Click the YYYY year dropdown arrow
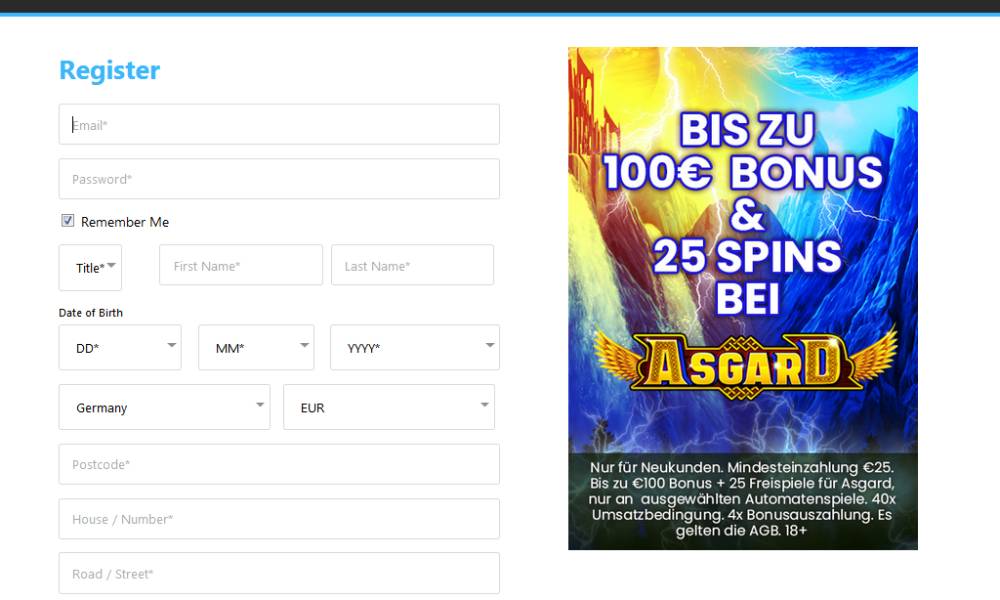 (x=490, y=346)
